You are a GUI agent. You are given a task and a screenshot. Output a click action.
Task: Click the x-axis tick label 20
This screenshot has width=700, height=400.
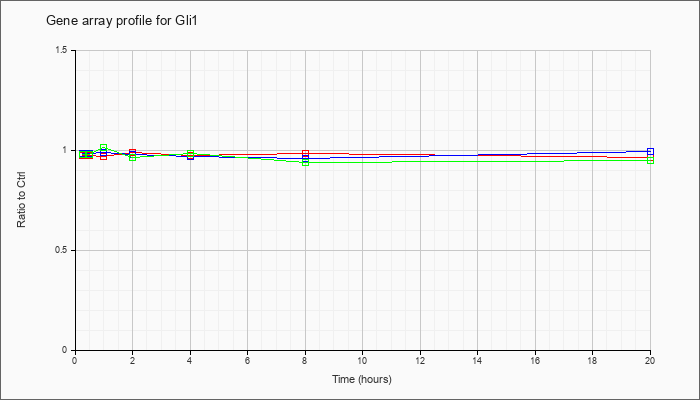[x=650, y=359]
